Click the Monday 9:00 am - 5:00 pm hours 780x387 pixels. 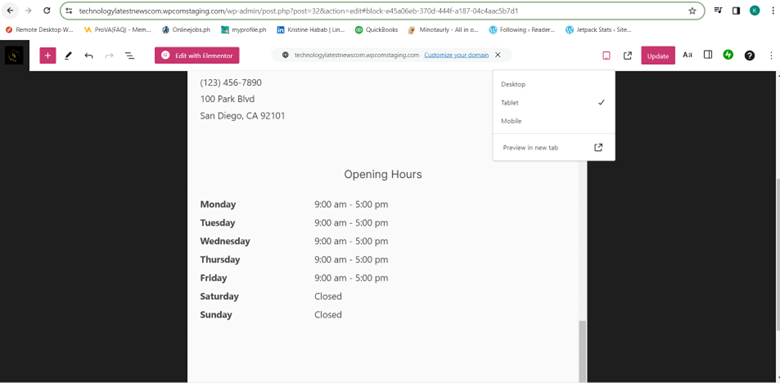[x=351, y=204]
